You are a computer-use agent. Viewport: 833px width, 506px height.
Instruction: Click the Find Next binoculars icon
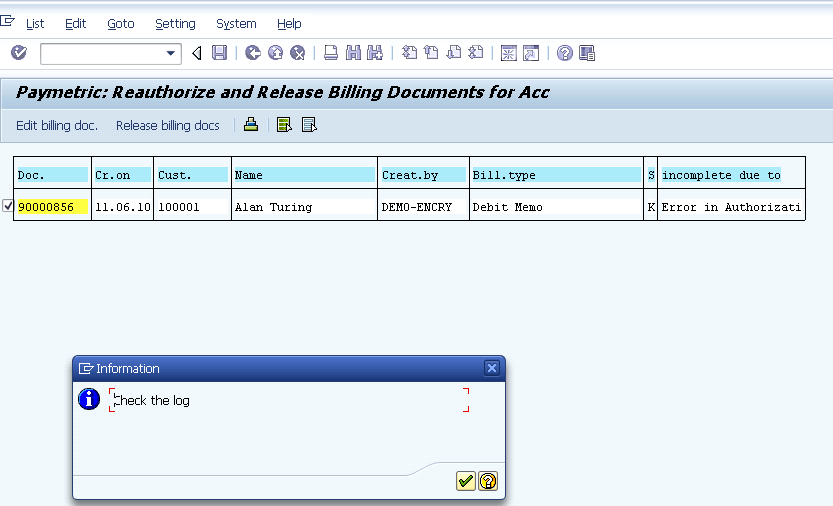(x=375, y=53)
